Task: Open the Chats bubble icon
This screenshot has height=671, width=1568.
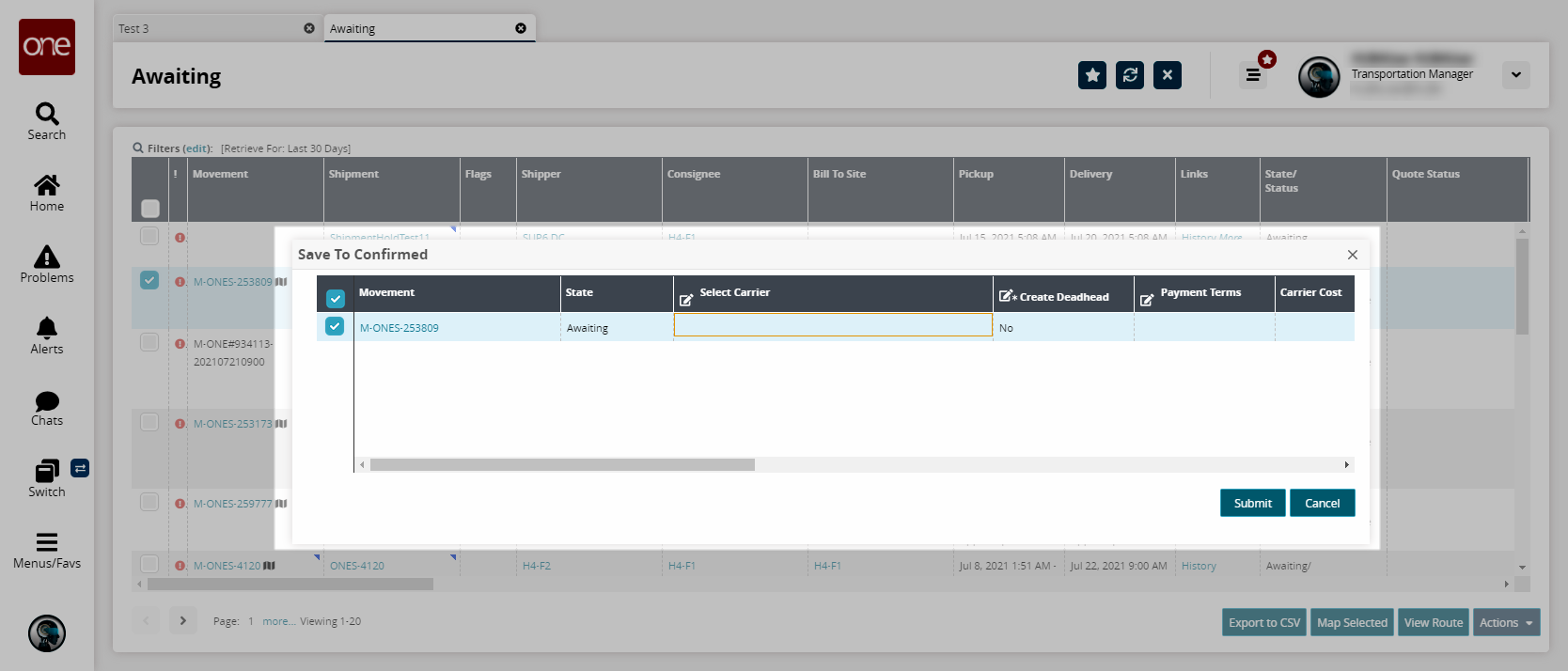Action: click(47, 401)
